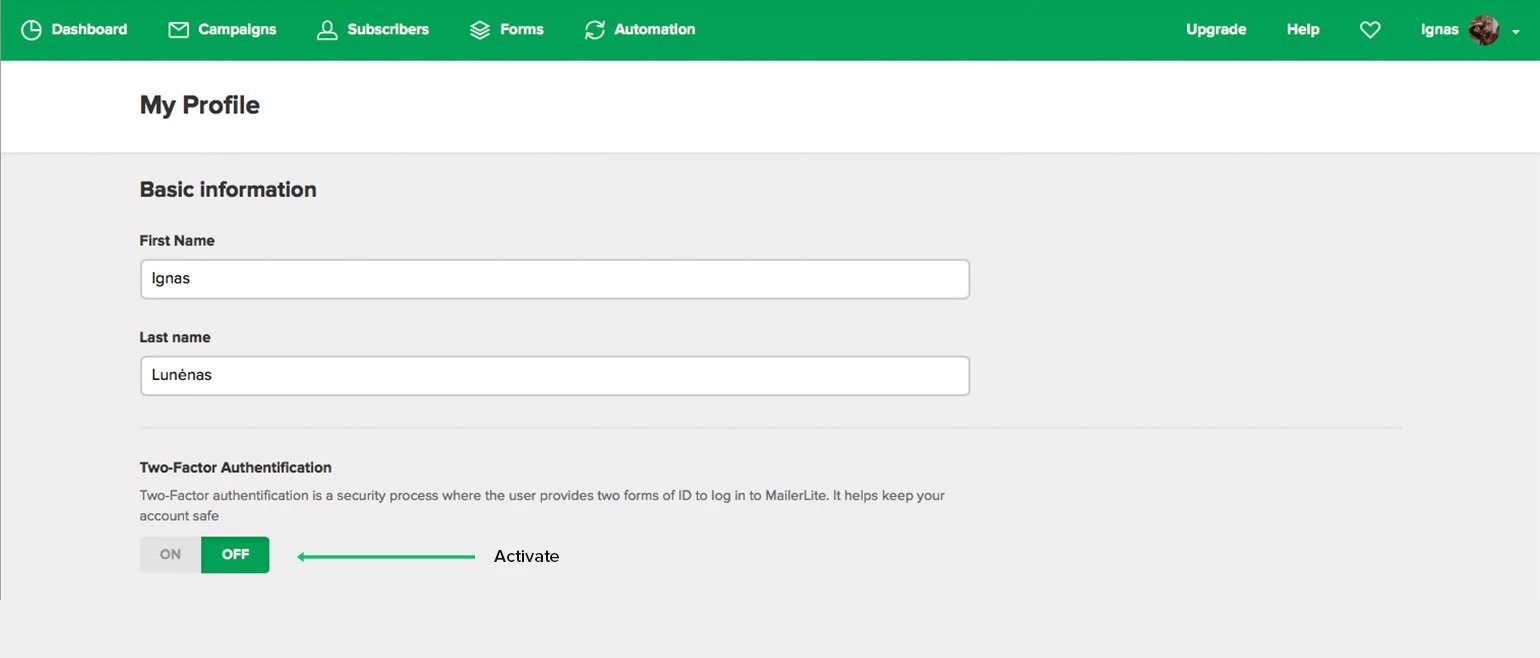The width and height of the screenshot is (1540, 658).
Task: Open the Subscribers text label
Action: (388, 30)
